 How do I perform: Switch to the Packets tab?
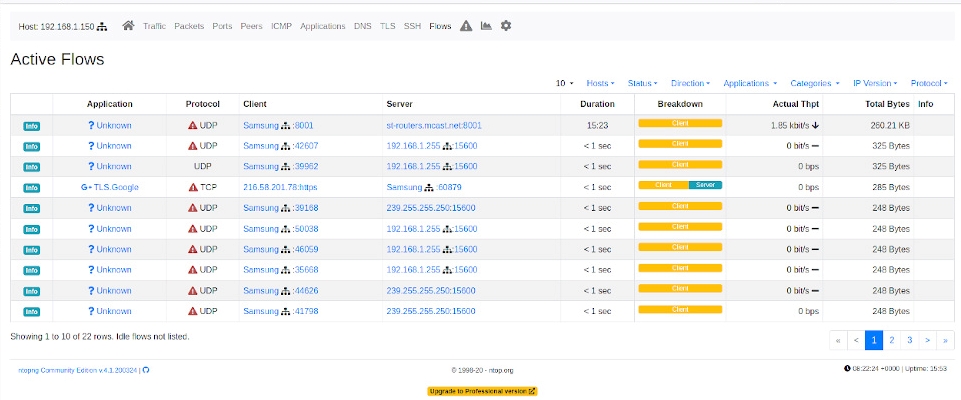pos(189,26)
